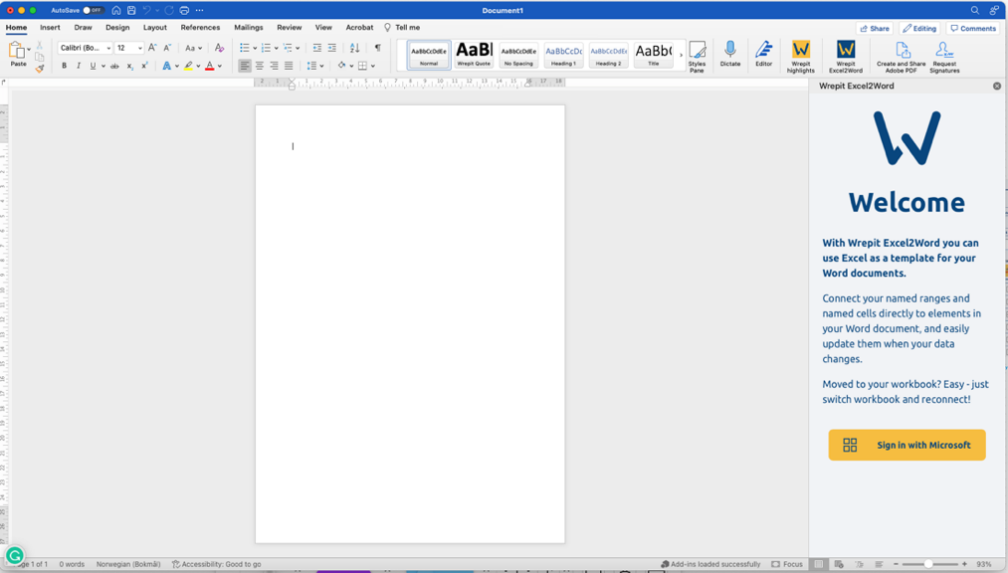Image resolution: width=1008 pixels, height=573 pixels.
Task: Sort text with the A-Z sort icon
Action: click(x=354, y=48)
